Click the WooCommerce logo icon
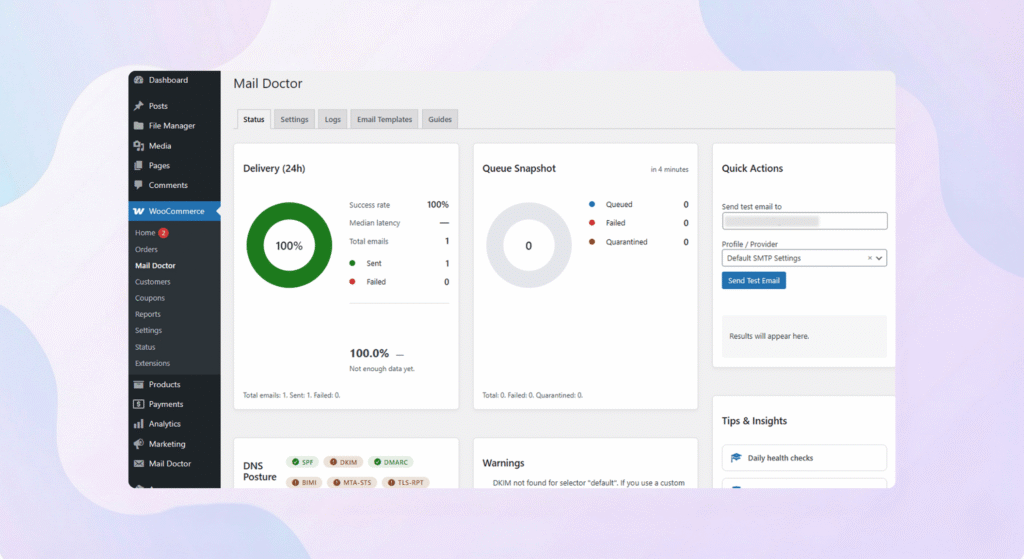Image resolution: width=1024 pixels, height=559 pixels. pos(138,211)
